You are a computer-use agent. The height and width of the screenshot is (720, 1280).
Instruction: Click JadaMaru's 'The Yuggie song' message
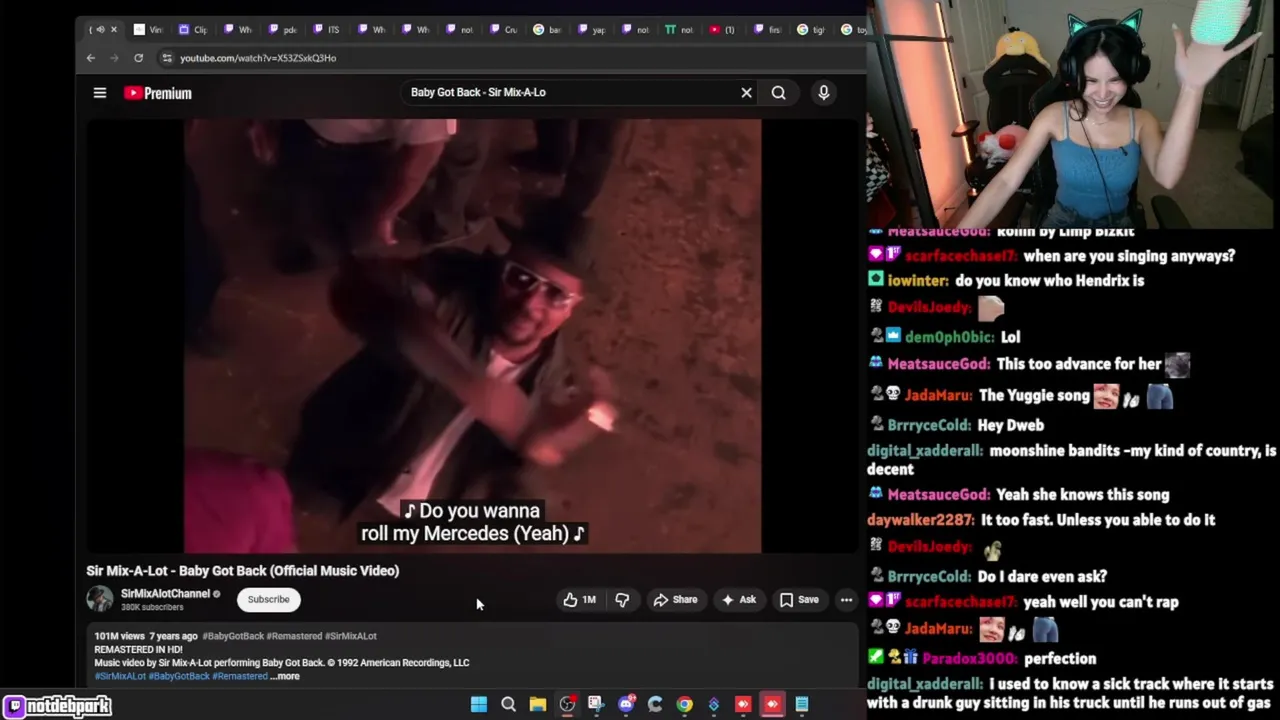(1034, 396)
